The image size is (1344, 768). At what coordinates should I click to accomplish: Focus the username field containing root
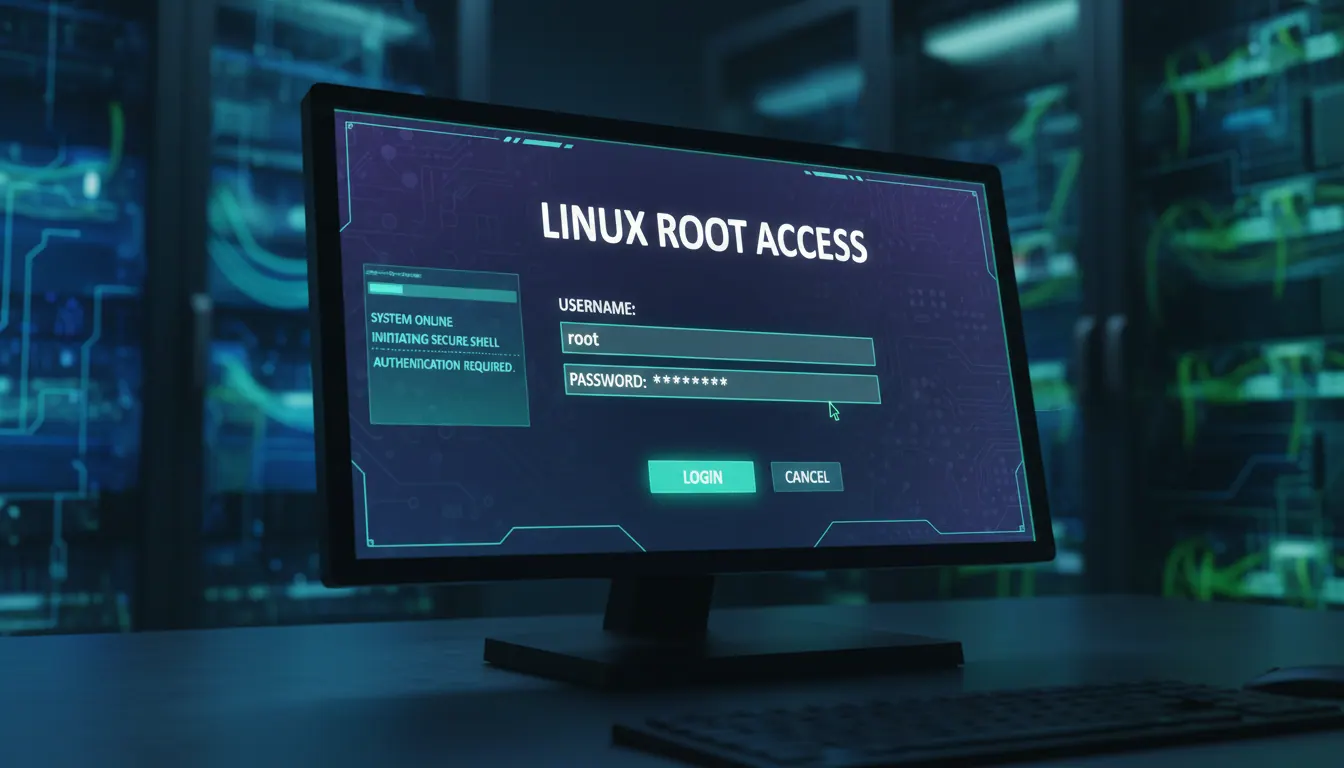tap(717, 342)
